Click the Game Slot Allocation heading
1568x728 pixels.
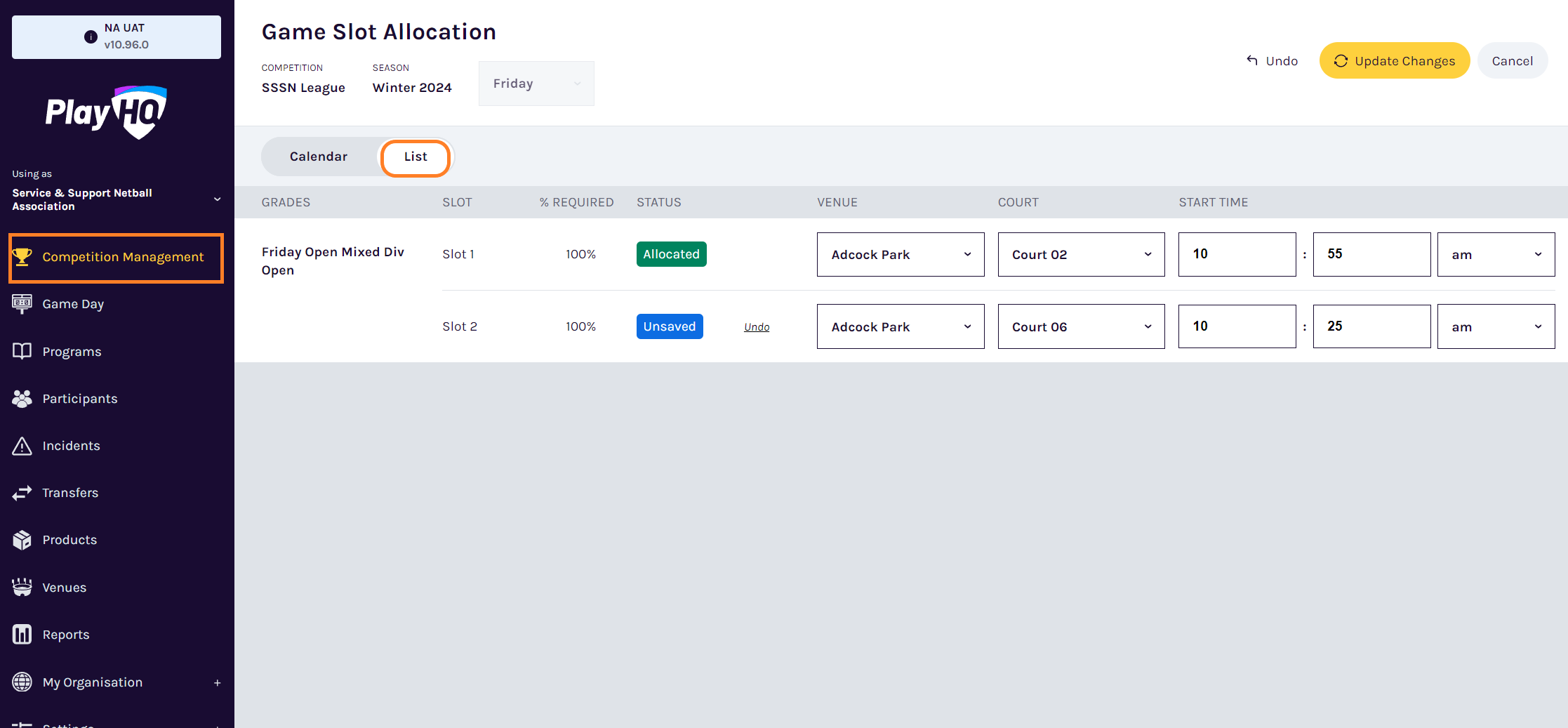pyautogui.click(x=379, y=32)
